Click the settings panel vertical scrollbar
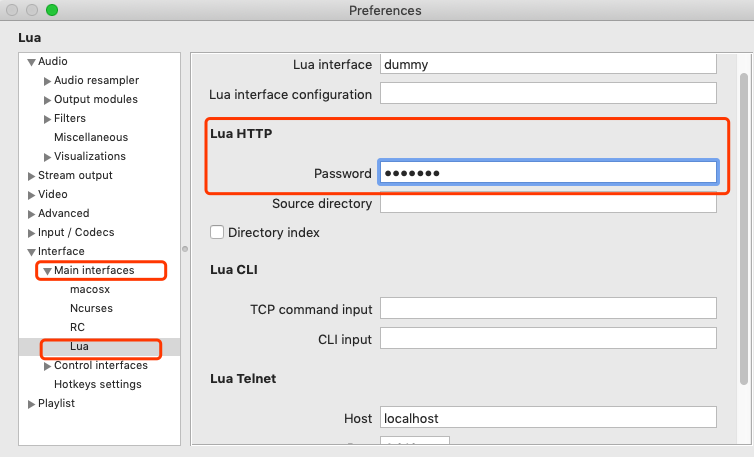 (x=742, y=230)
